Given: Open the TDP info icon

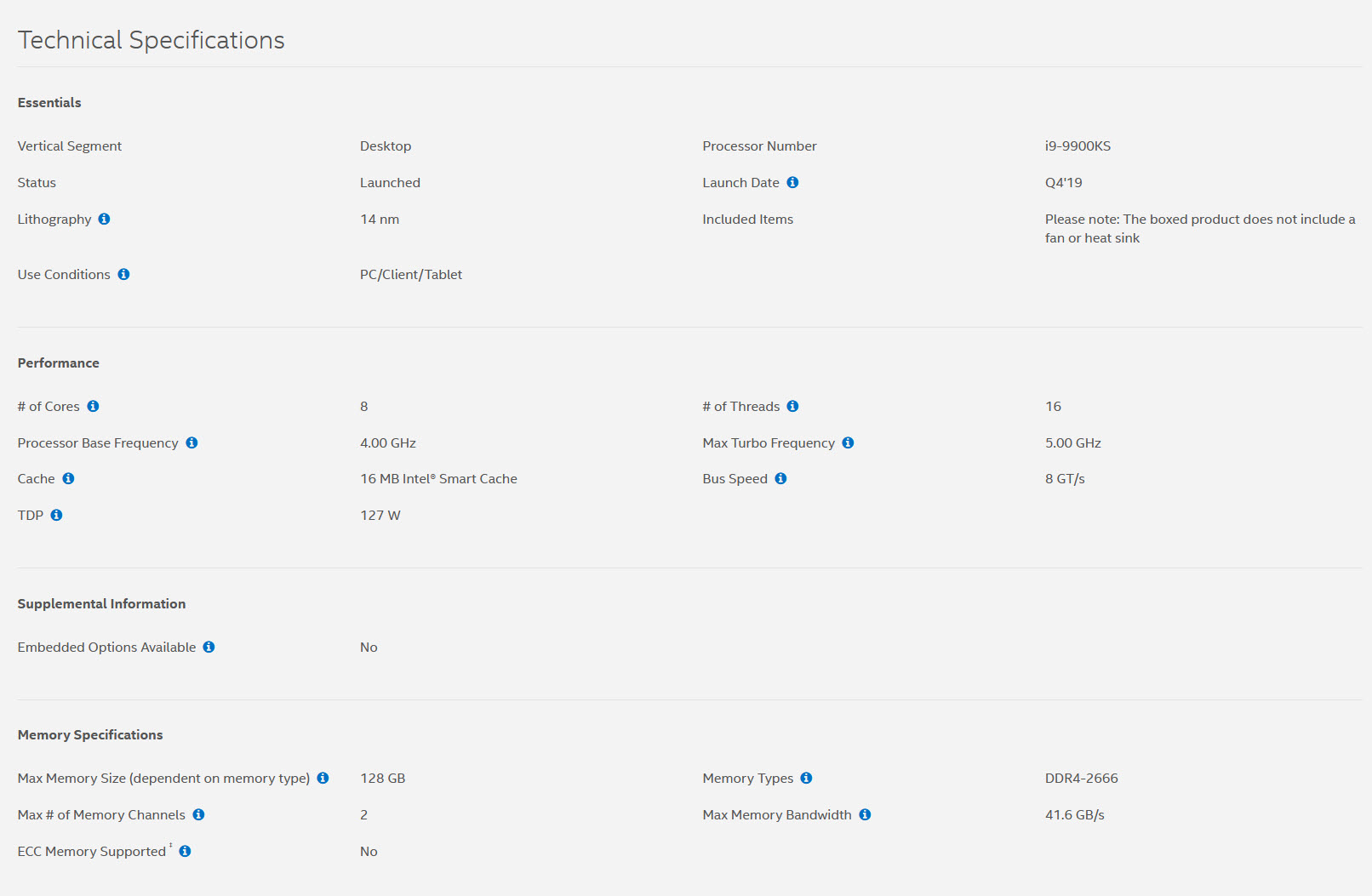Looking at the screenshot, I should pos(56,515).
